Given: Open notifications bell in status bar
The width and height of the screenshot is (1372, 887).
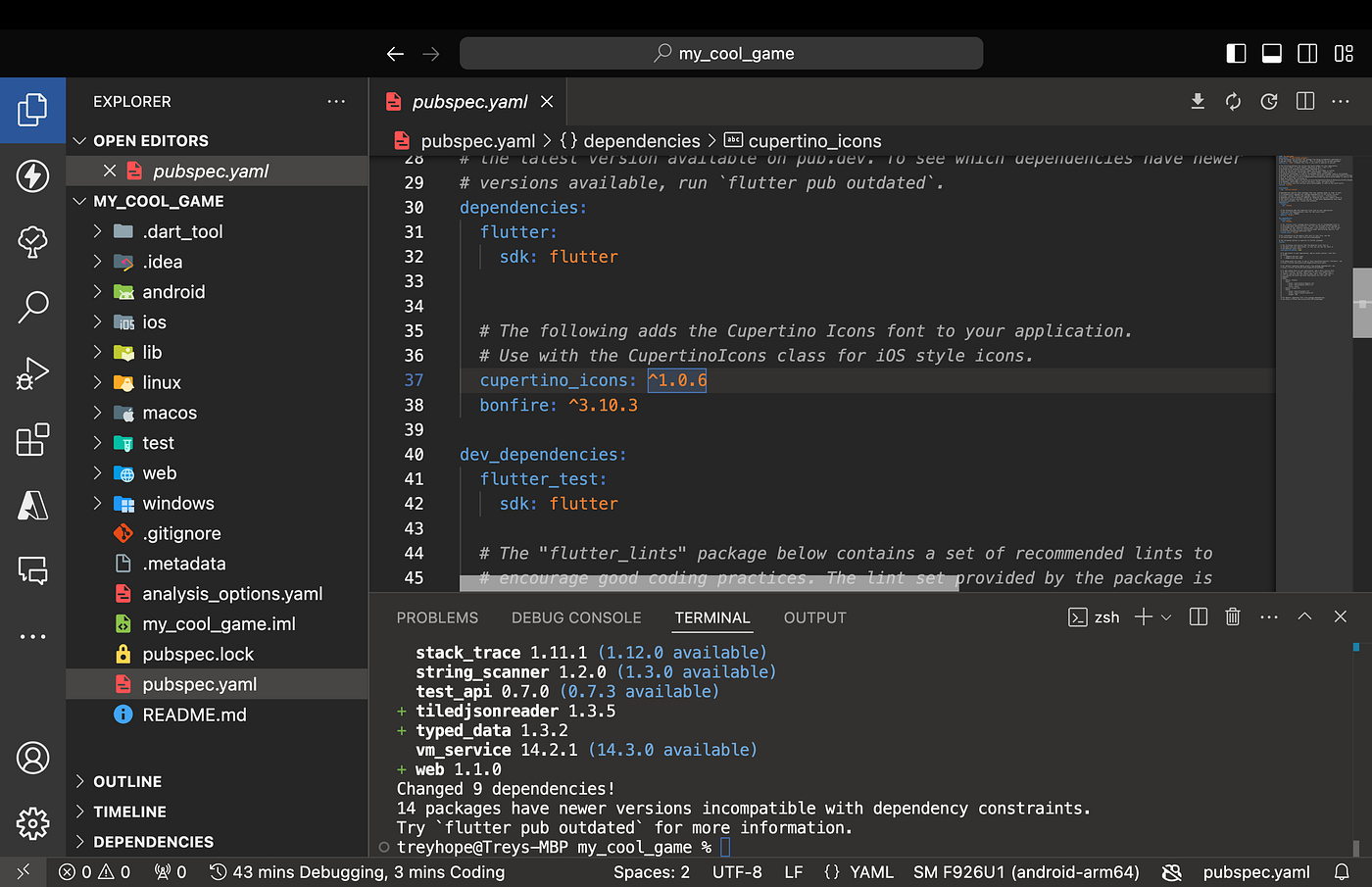Looking at the screenshot, I should click(1342, 872).
